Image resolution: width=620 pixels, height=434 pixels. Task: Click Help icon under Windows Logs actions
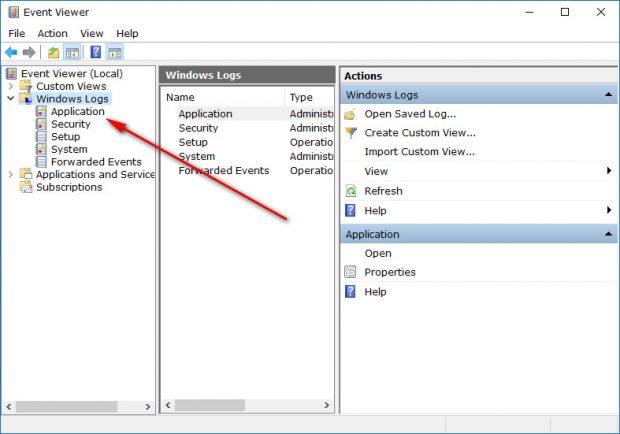[x=350, y=210]
